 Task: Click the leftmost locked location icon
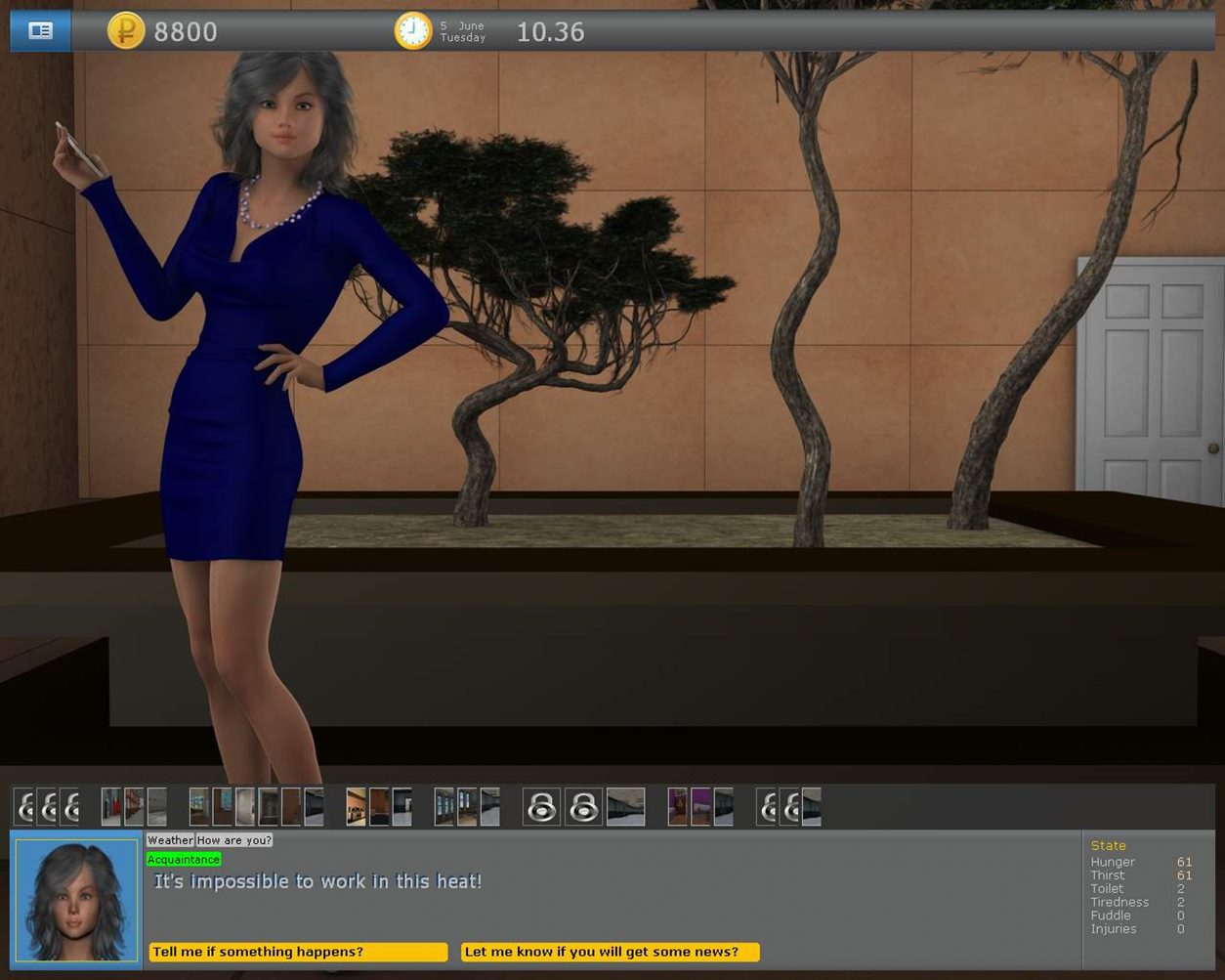click(x=23, y=807)
